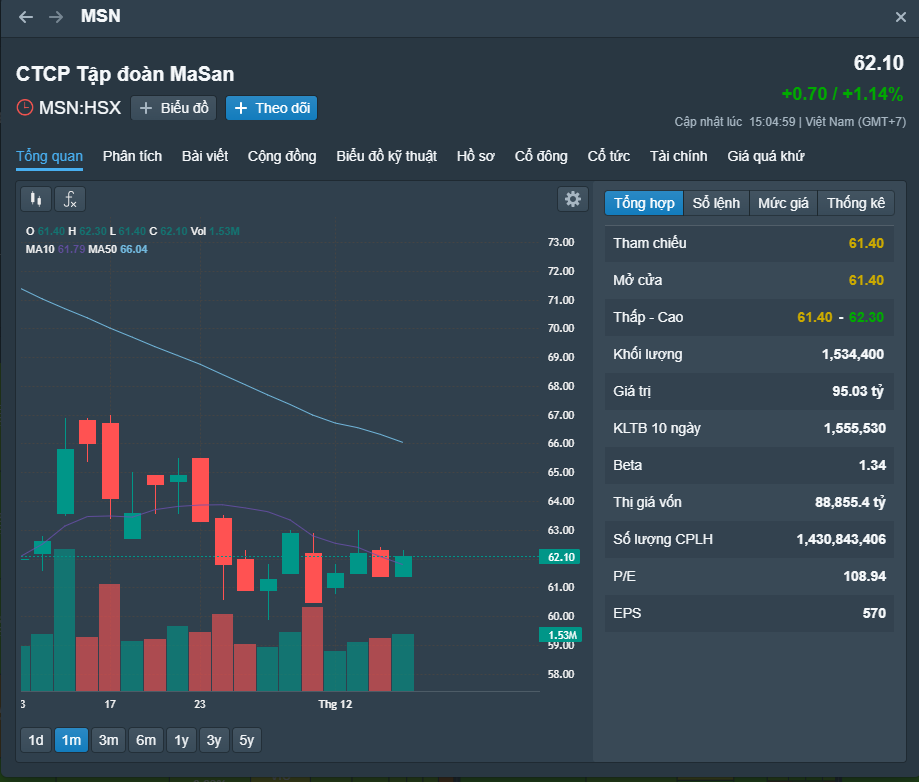919x782 pixels.
Task: Set chart range to 1d
Action: coord(36,740)
